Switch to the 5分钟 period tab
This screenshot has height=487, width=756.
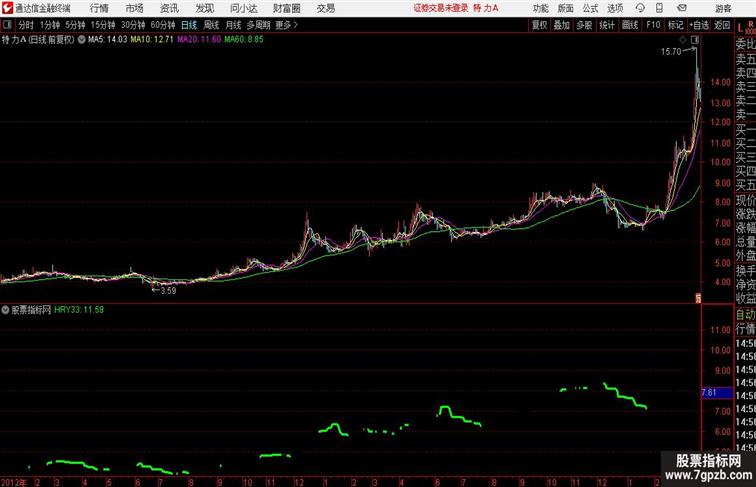pos(75,25)
